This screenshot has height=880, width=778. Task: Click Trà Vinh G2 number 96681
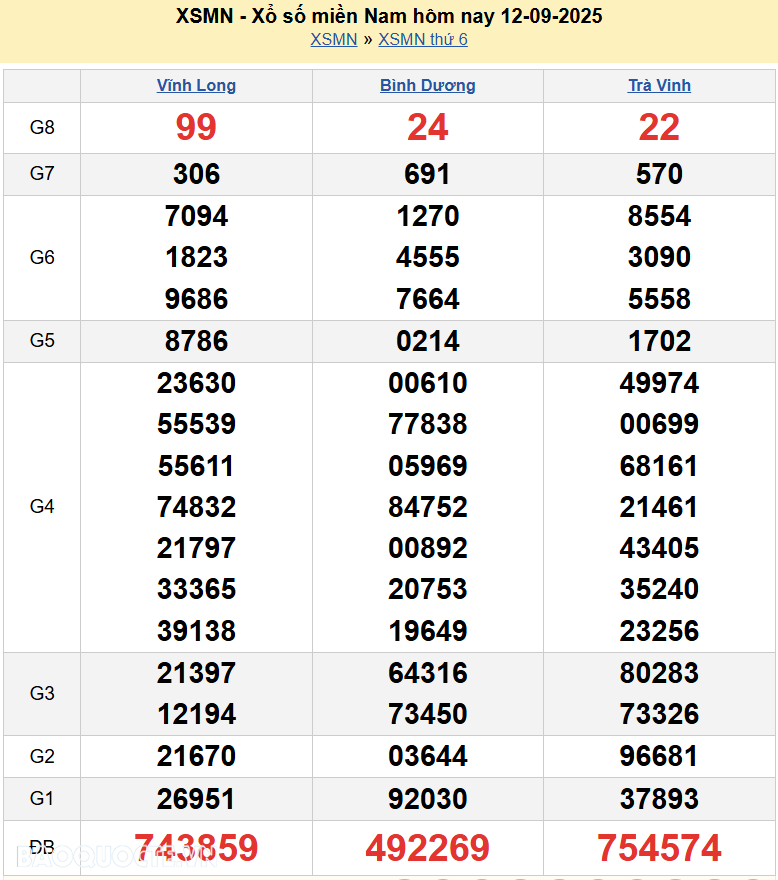tap(659, 756)
